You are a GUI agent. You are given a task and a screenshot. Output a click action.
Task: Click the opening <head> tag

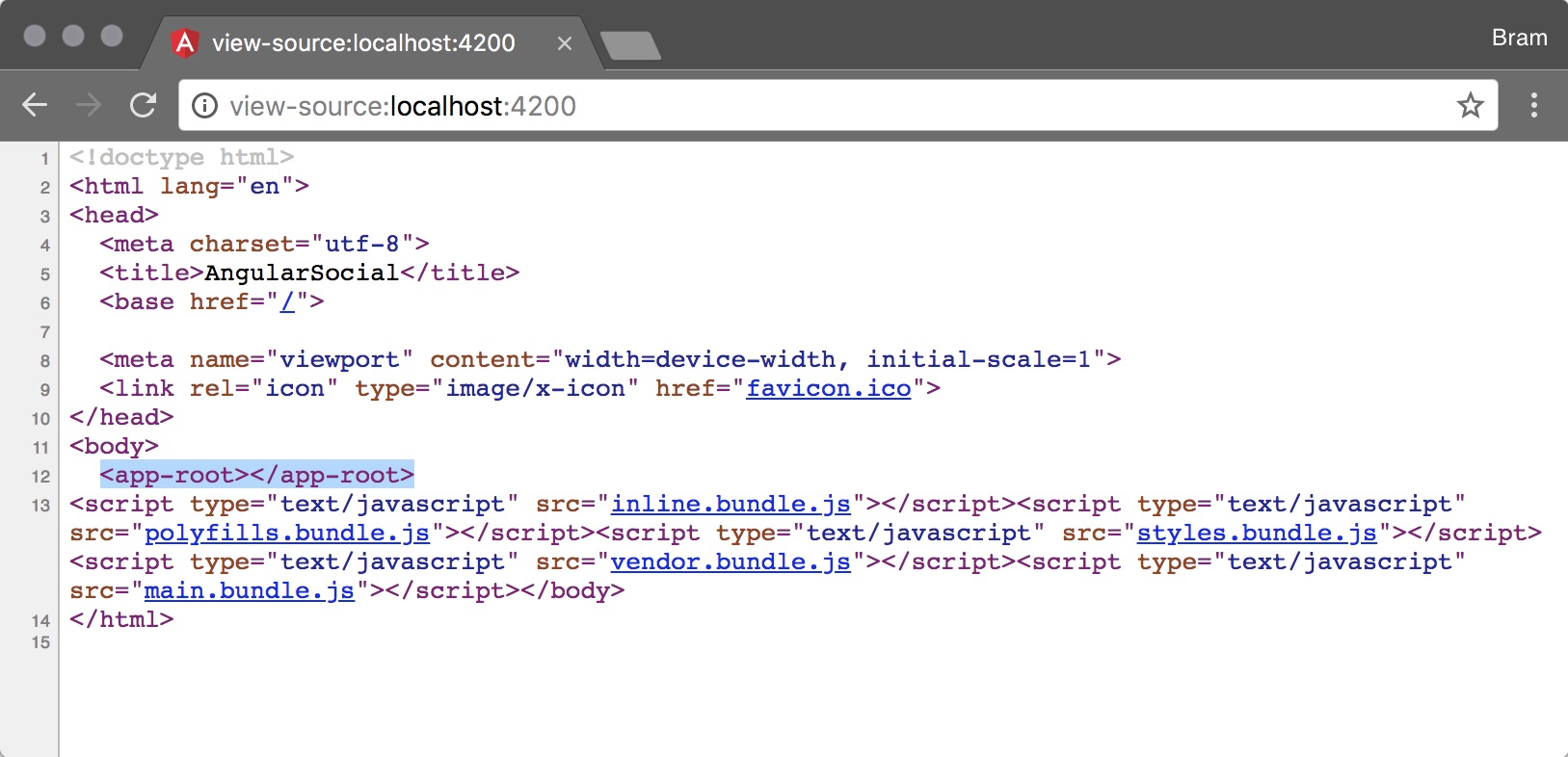(x=114, y=215)
